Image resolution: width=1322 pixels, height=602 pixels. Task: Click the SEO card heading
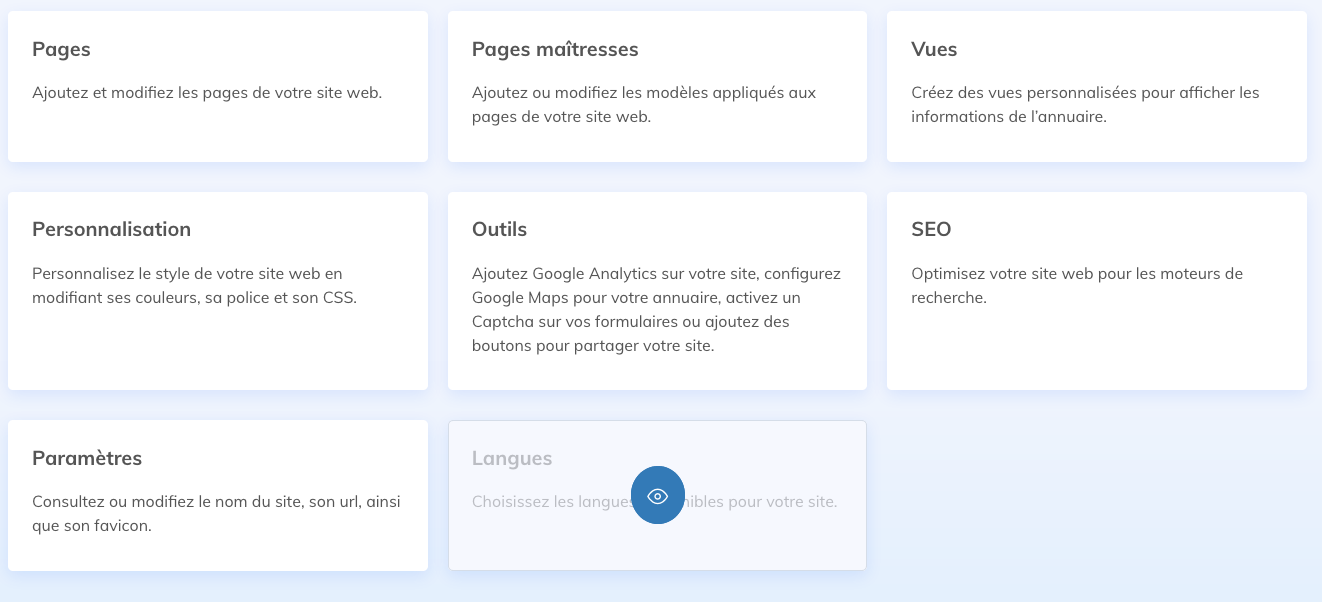[x=931, y=229]
